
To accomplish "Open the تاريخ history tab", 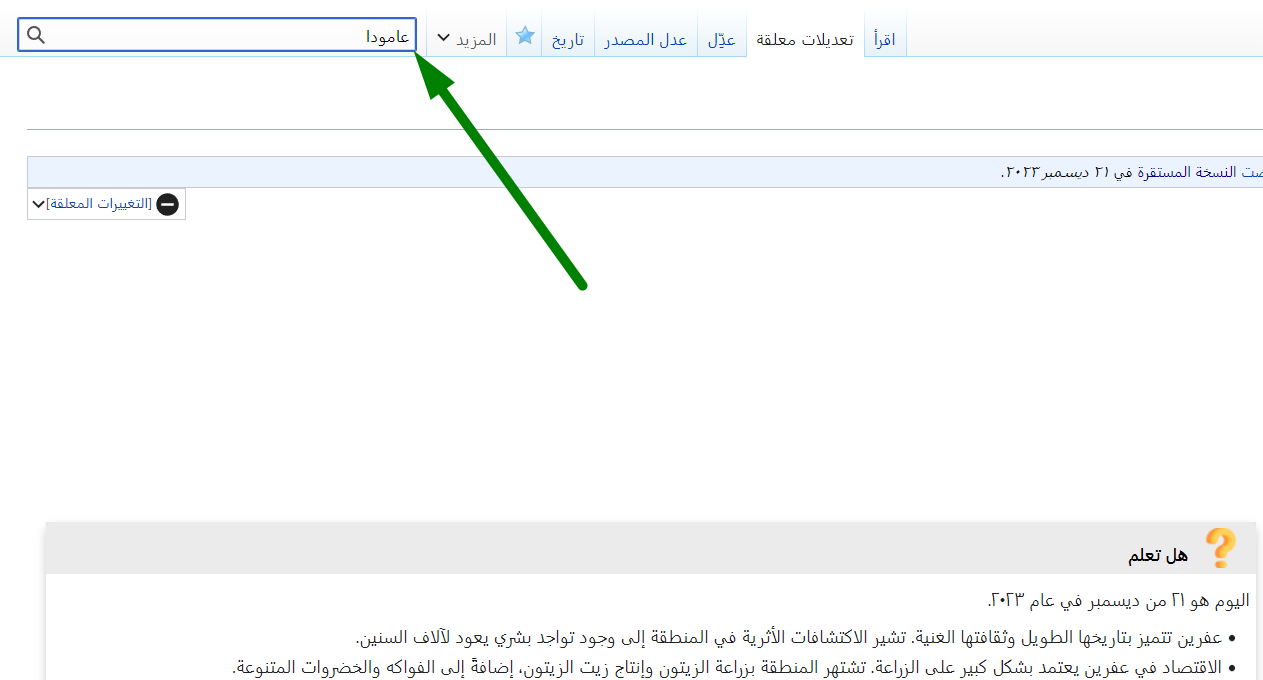I will [568, 39].
